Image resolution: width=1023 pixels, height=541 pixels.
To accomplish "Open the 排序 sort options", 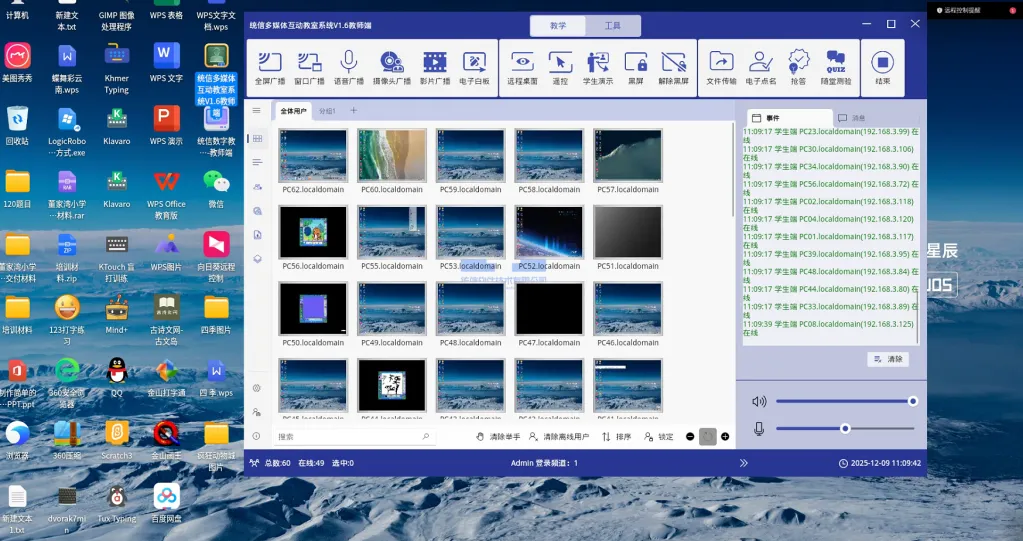I will click(x=617, y=437).
